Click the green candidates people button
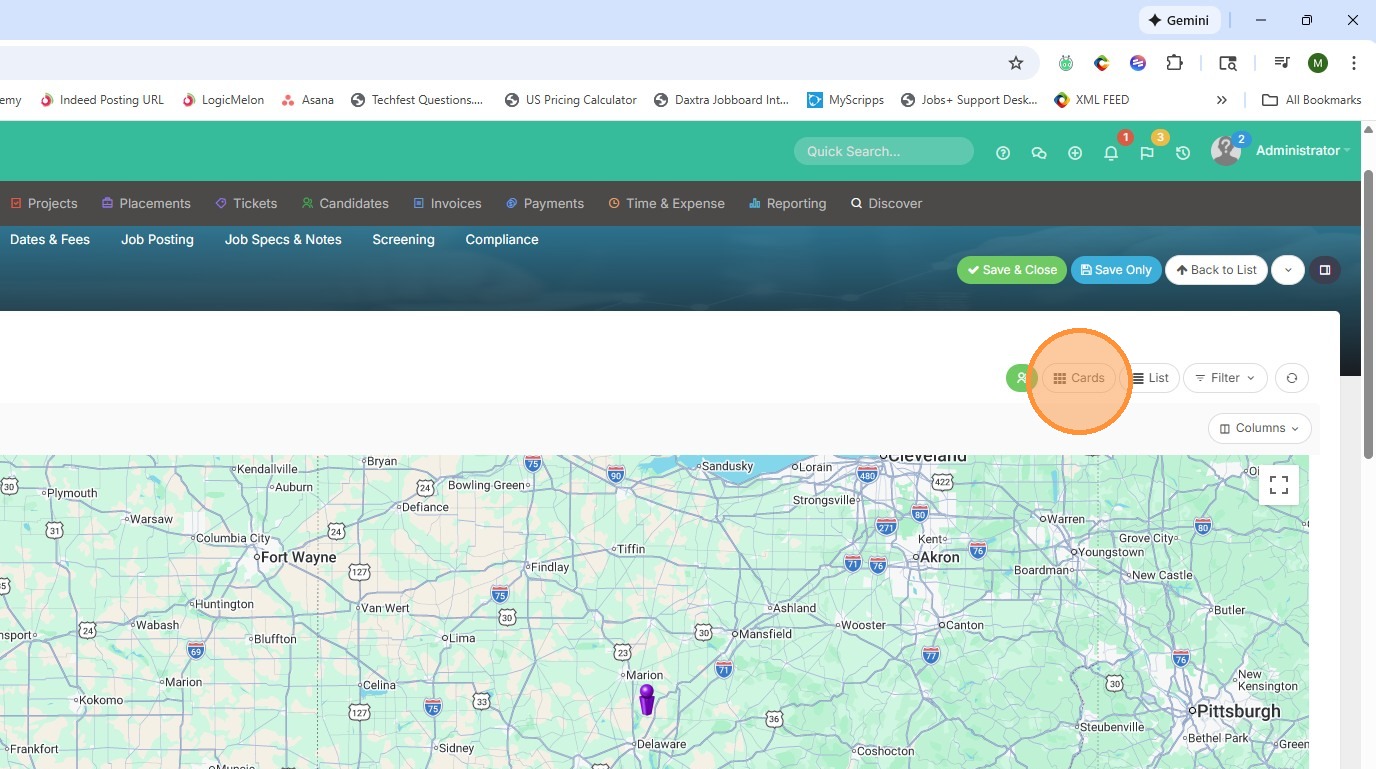The height and width of the screenshot is (769, 1376). click(x=1020, y=378)
